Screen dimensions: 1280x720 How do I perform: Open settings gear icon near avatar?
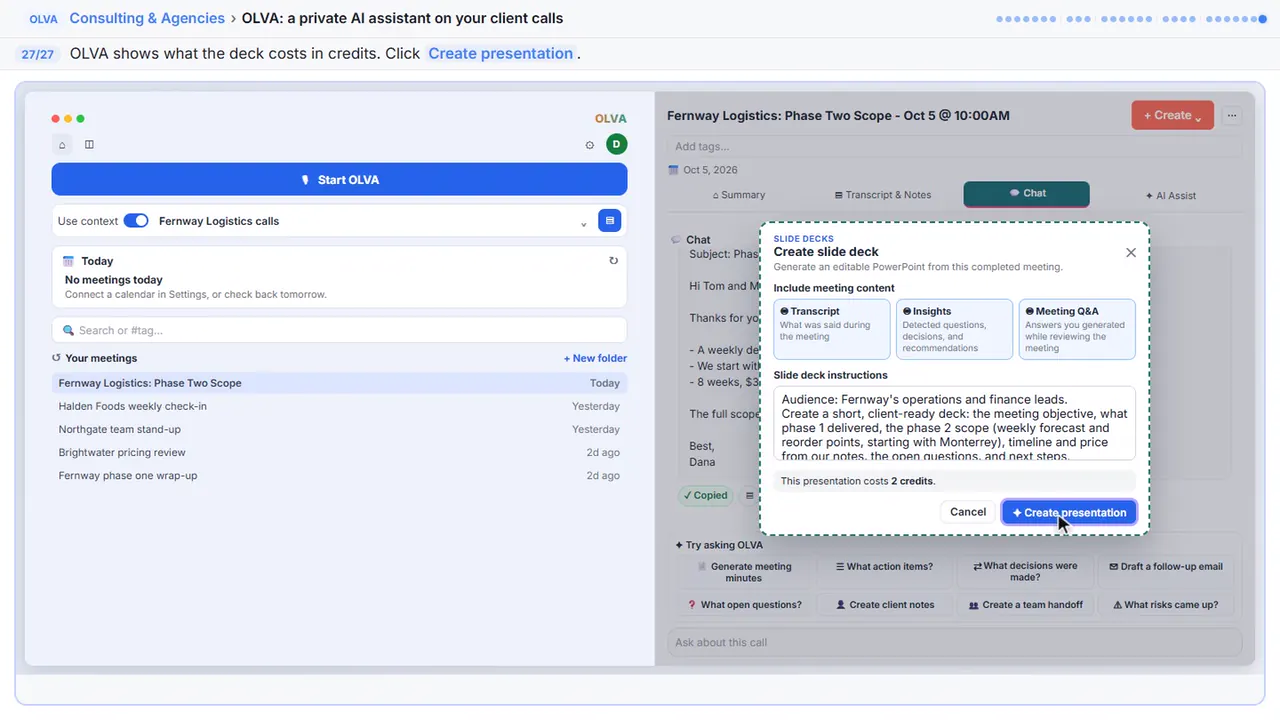(x=590, y=145)
